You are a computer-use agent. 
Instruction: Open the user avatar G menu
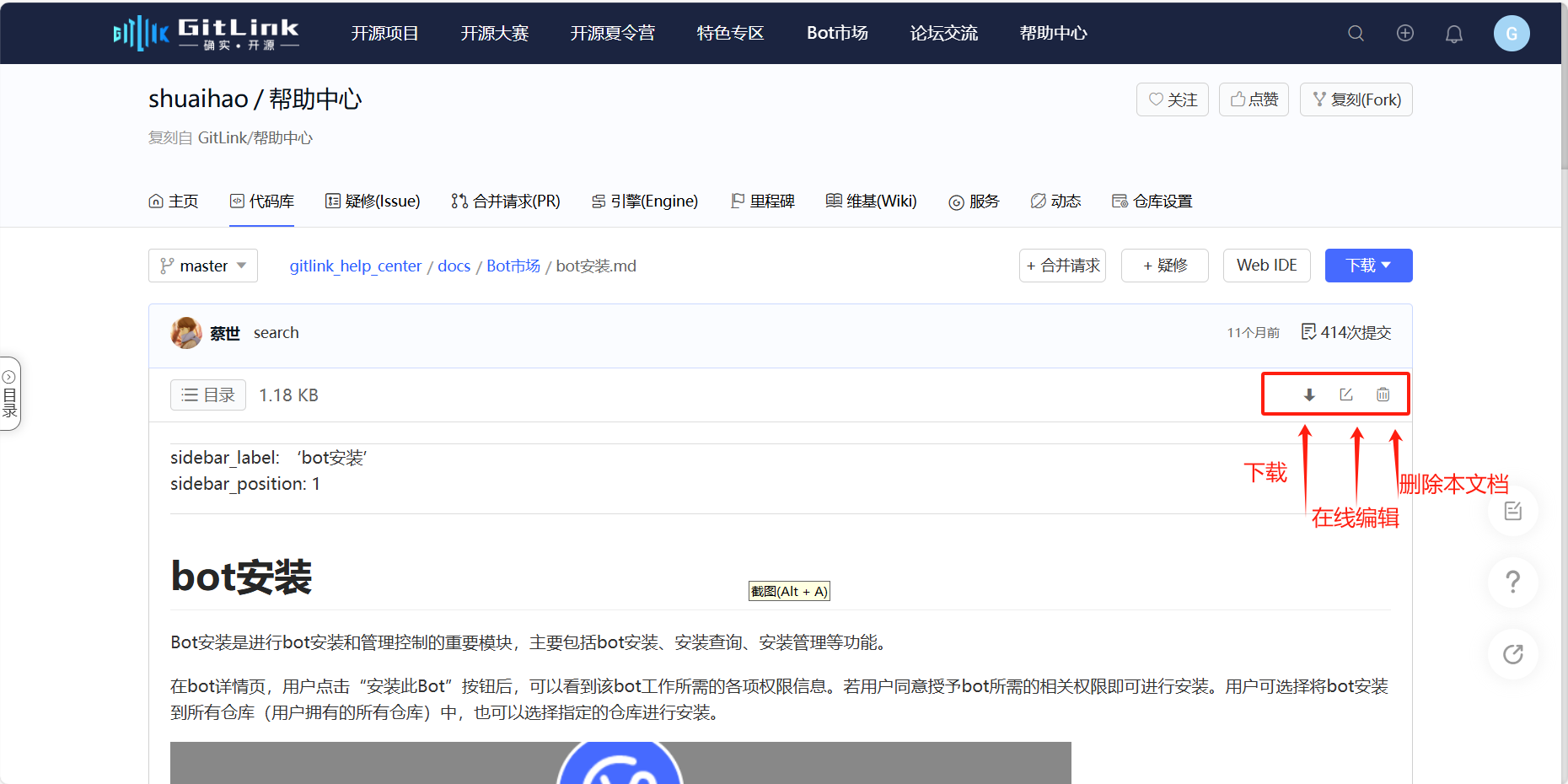tap(1512, 33)
